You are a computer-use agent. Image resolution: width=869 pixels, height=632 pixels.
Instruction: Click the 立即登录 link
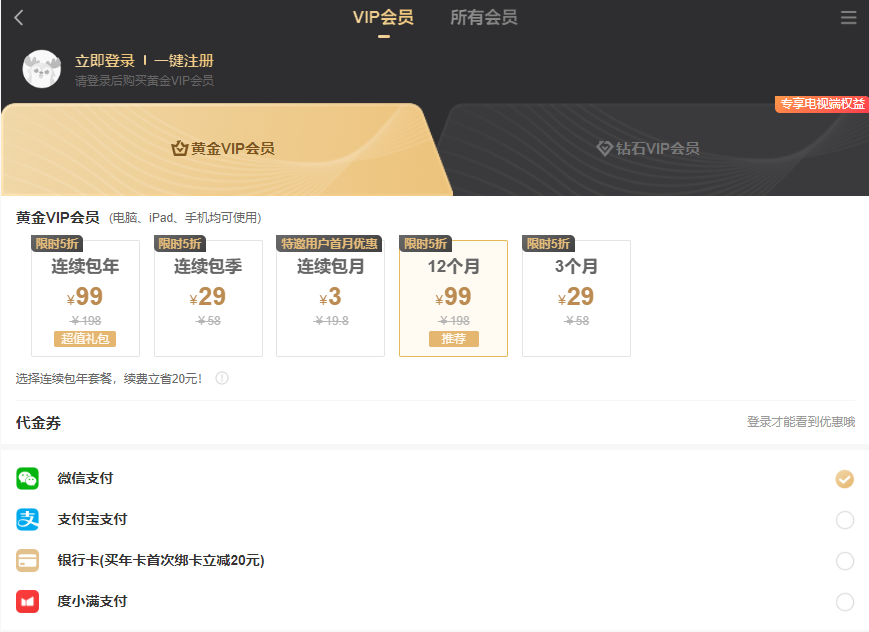tap(105, 61)
